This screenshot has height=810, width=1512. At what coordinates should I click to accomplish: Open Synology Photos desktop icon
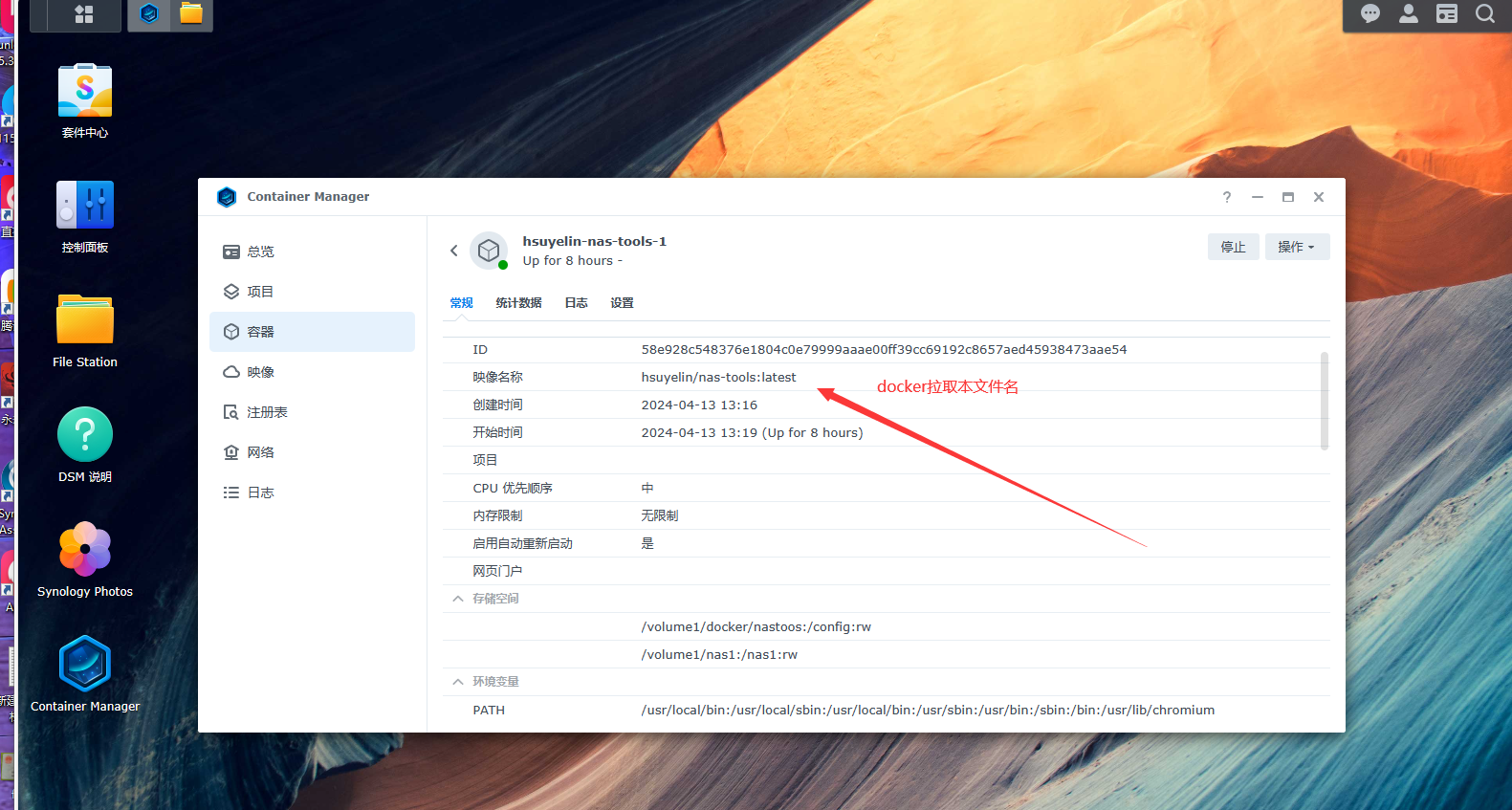coord(85,560)
